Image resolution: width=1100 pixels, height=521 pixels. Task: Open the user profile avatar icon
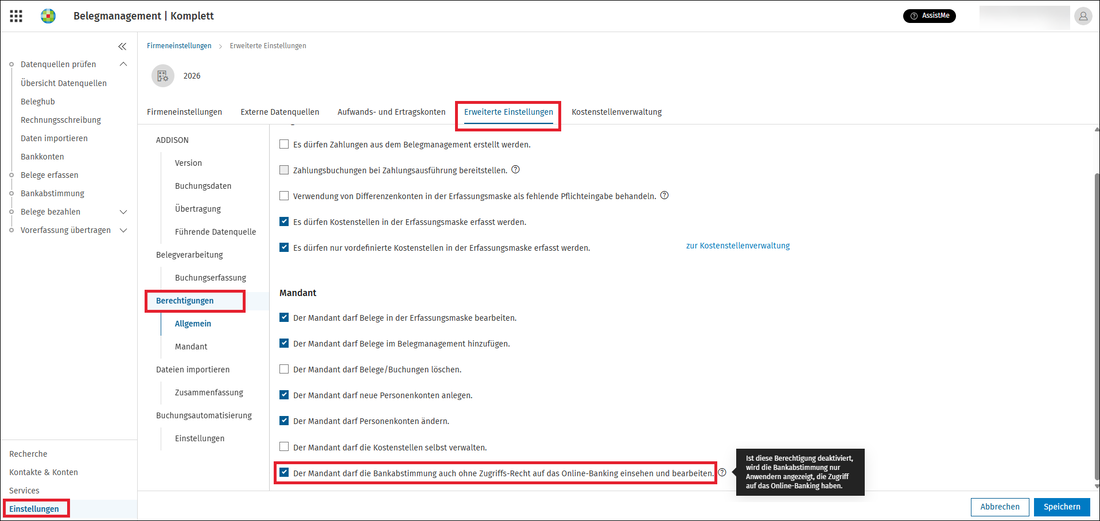point(1082,16)
